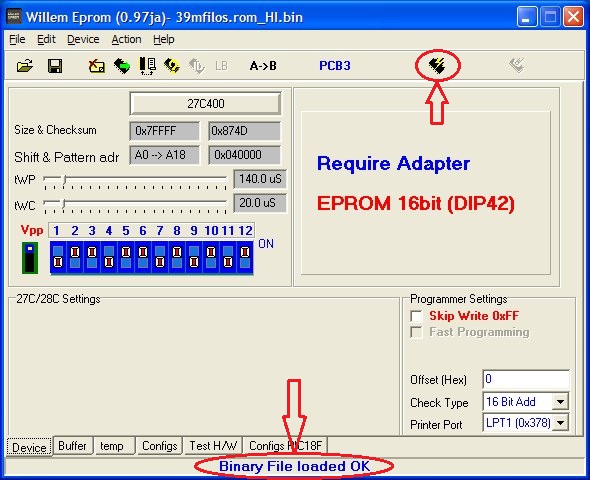Click the A->B toolbar button

click(x=263, y=66)
